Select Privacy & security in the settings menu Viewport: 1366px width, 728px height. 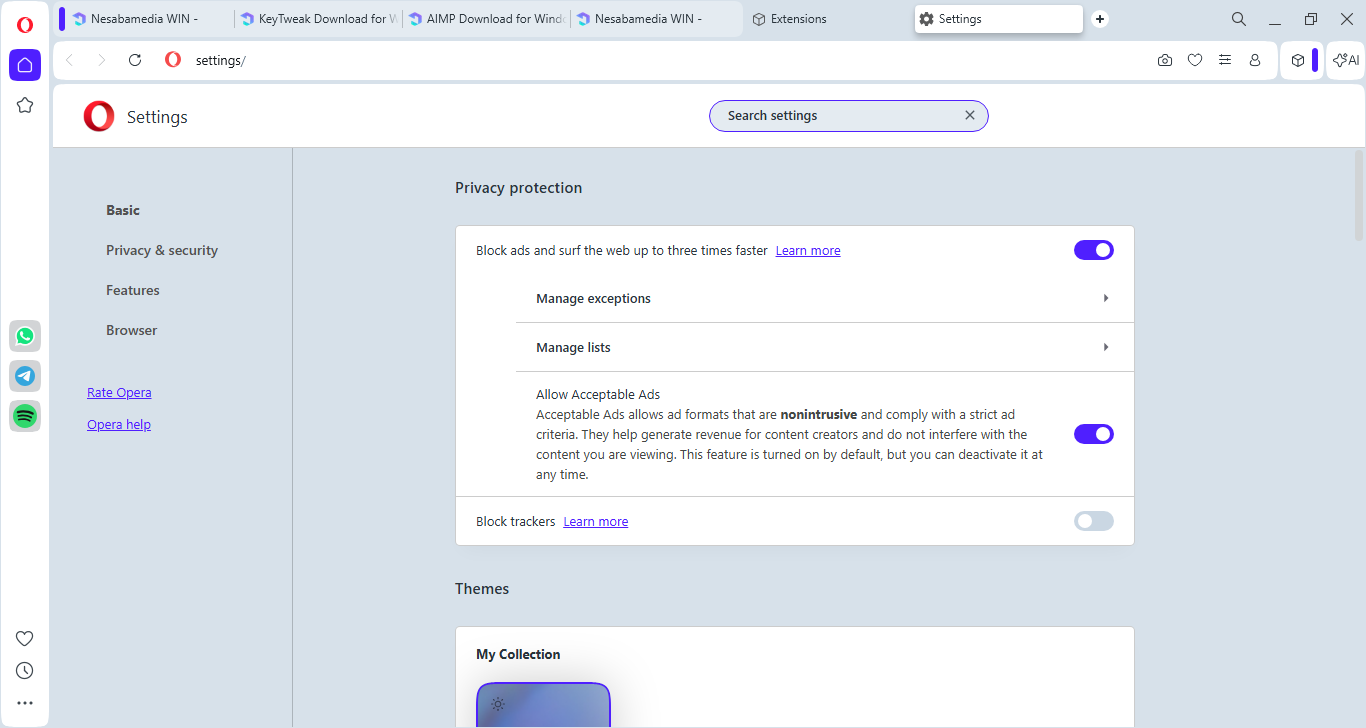(162, 250)
